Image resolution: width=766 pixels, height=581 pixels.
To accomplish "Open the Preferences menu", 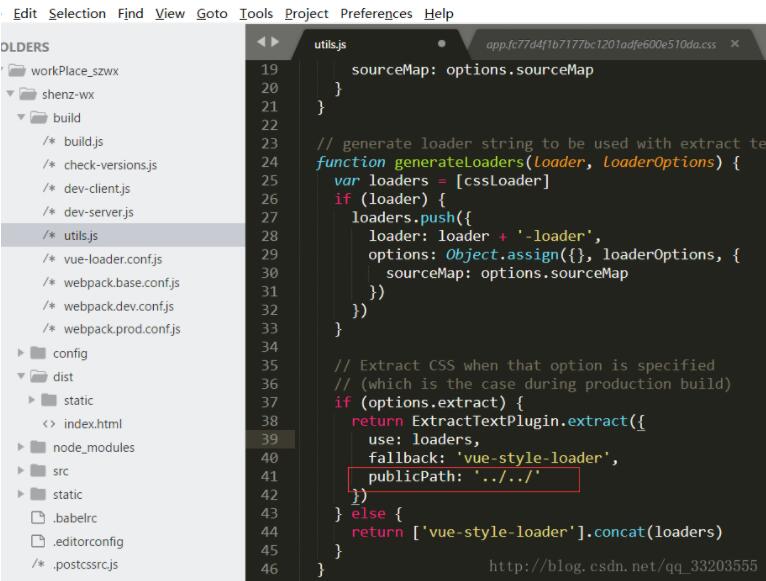I will point(376,14).
